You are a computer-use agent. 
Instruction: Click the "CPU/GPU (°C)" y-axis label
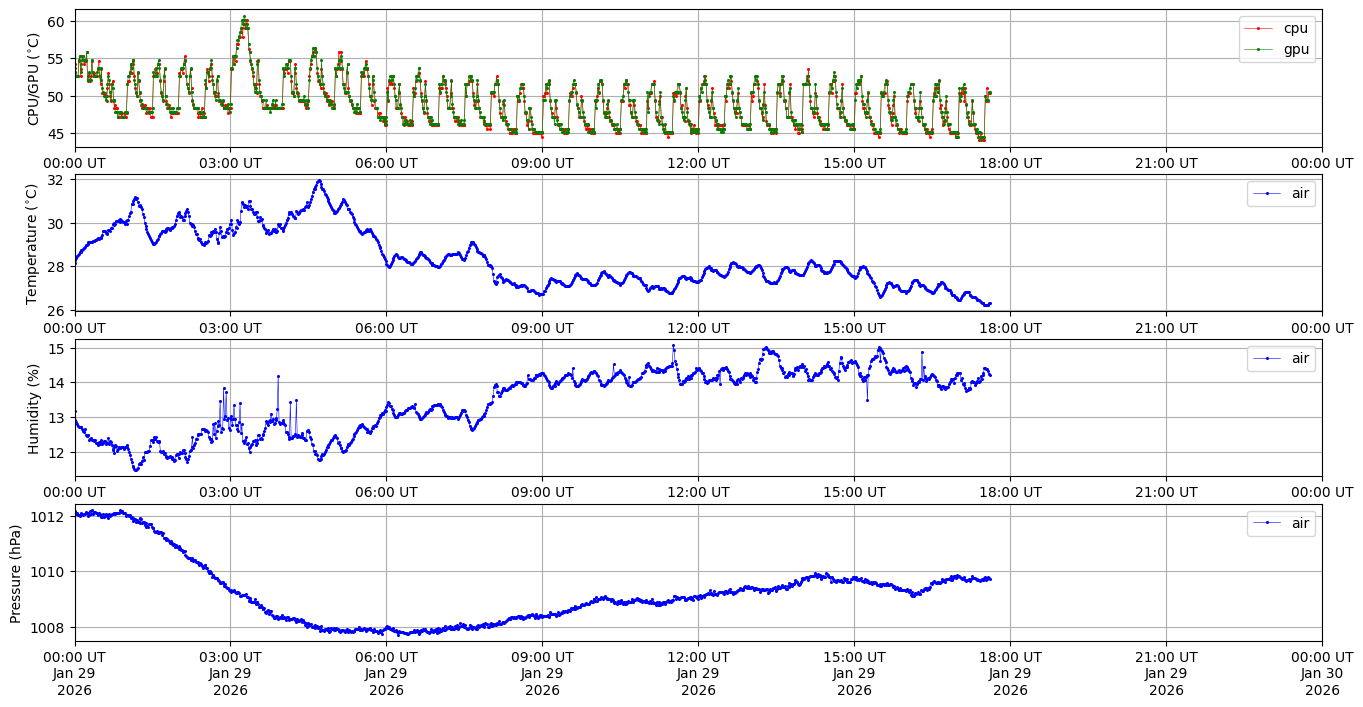tap(33, 79)
